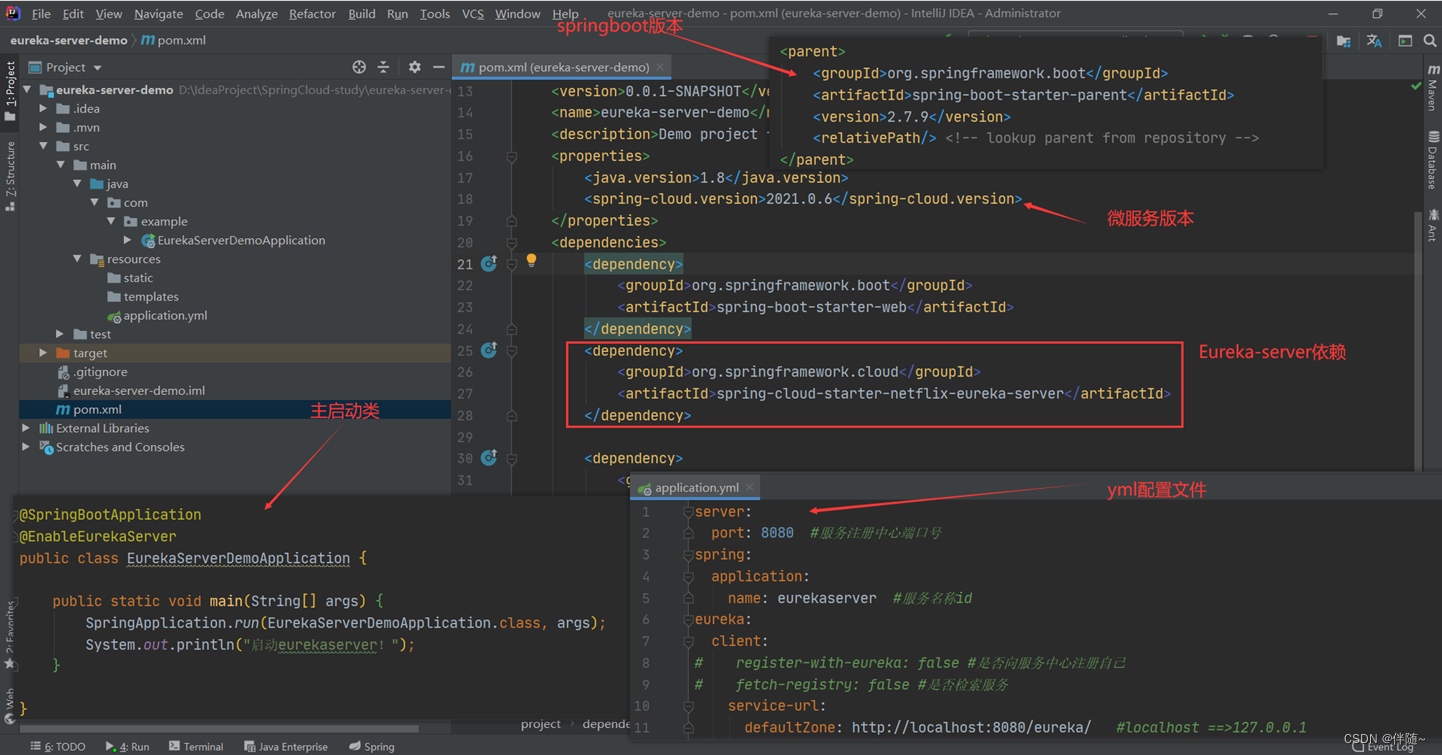
Task: Open Project panel settings gear
Action: click(x=414, y=67)
